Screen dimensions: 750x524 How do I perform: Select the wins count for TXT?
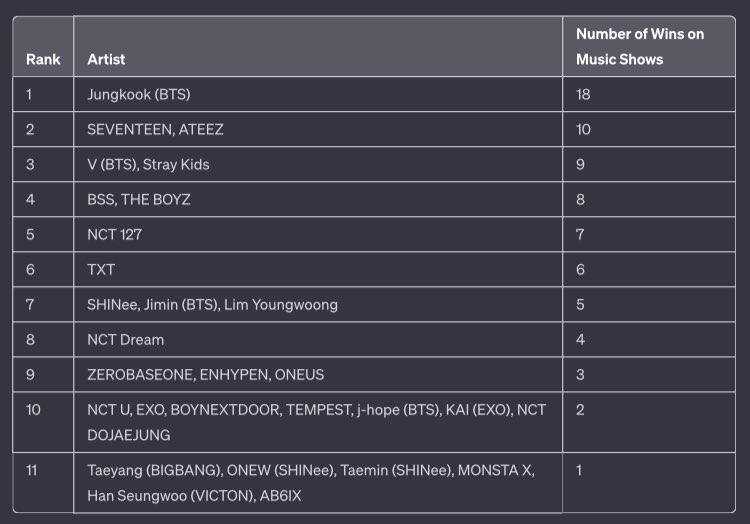(581, 269)
